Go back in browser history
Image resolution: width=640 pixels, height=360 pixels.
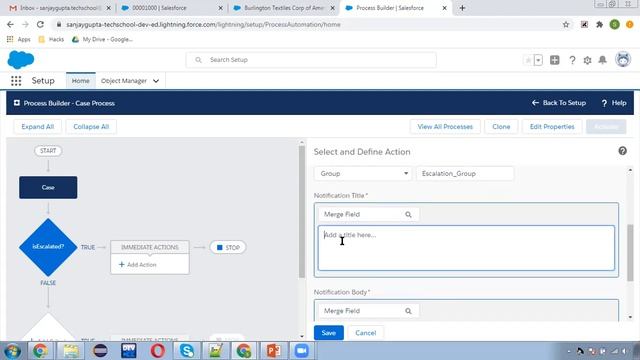(10, 24)
